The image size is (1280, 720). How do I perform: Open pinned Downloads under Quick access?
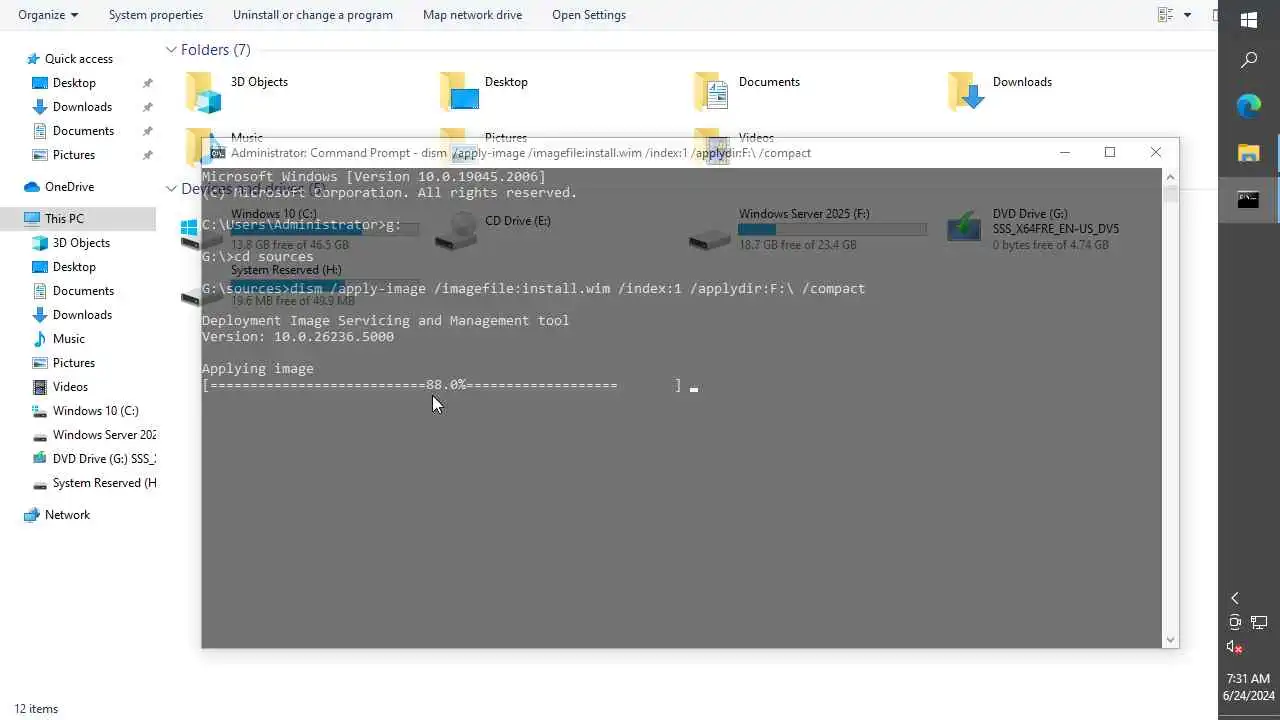[82, 107]
